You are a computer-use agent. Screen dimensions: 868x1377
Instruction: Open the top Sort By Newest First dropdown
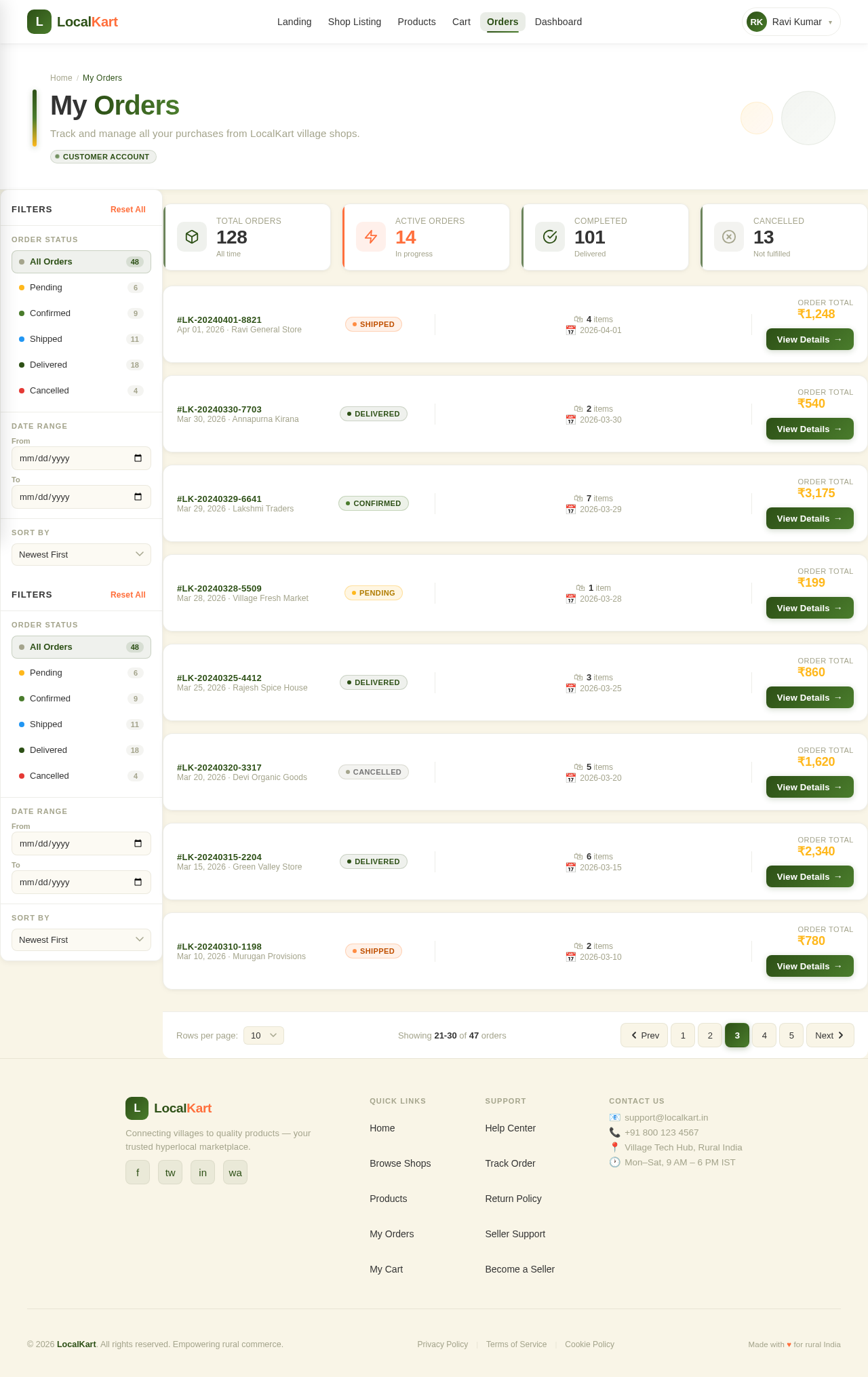pyautogui.click(x=81, y=554)
